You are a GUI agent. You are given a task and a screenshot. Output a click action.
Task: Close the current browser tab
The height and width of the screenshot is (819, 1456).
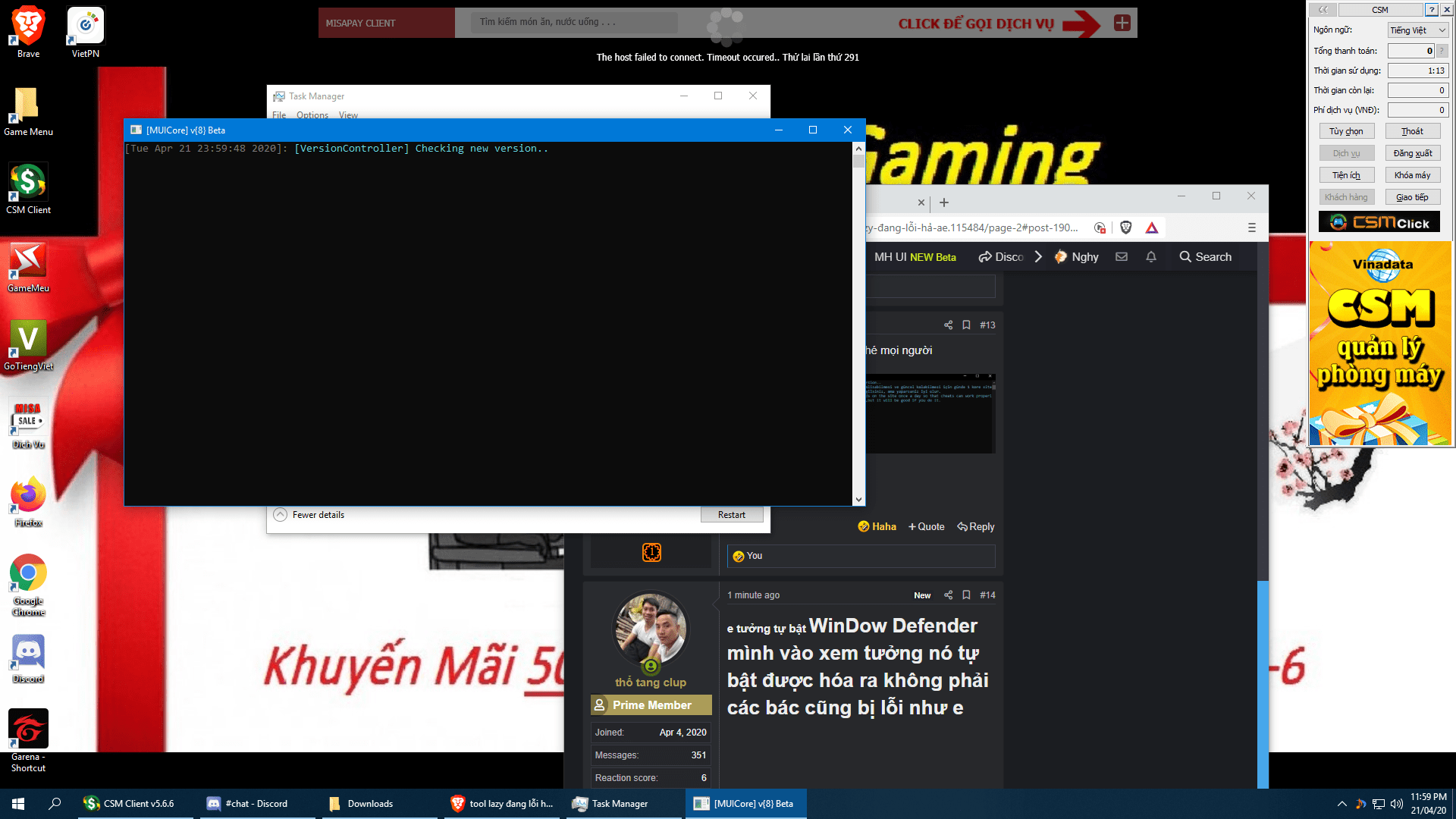click(921, 202)
